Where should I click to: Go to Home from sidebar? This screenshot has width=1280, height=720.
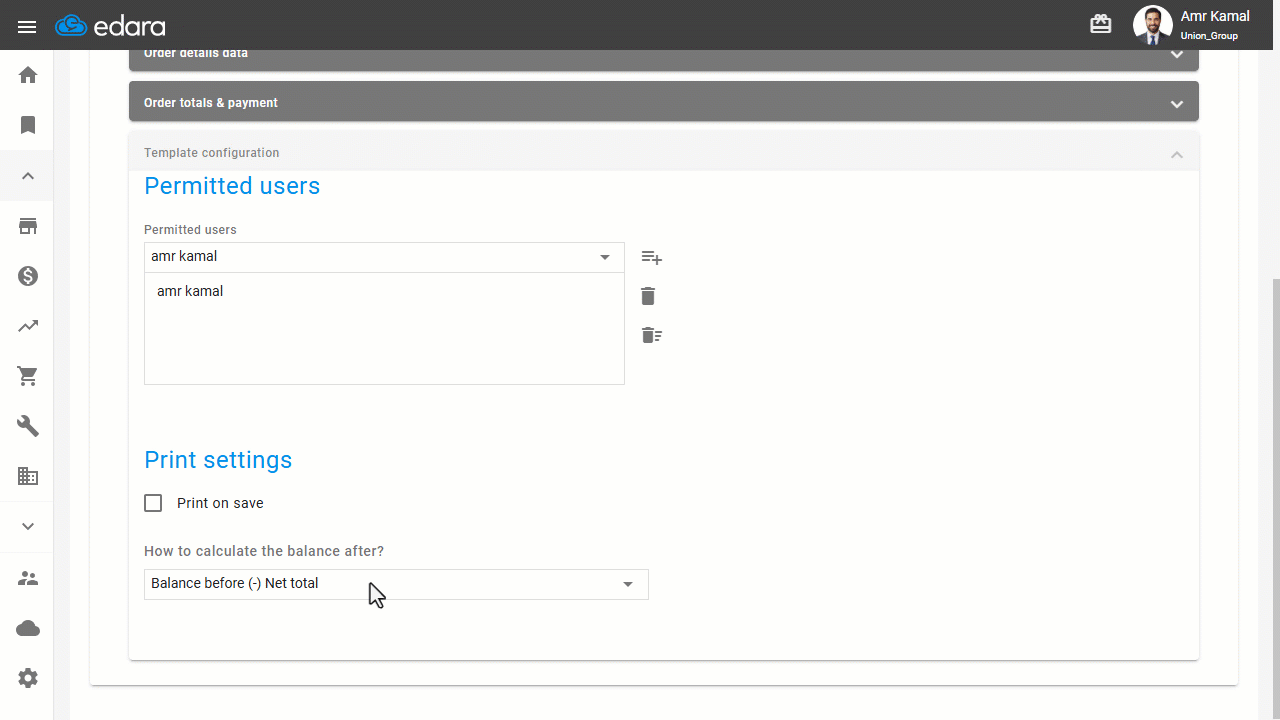[28, 75]
